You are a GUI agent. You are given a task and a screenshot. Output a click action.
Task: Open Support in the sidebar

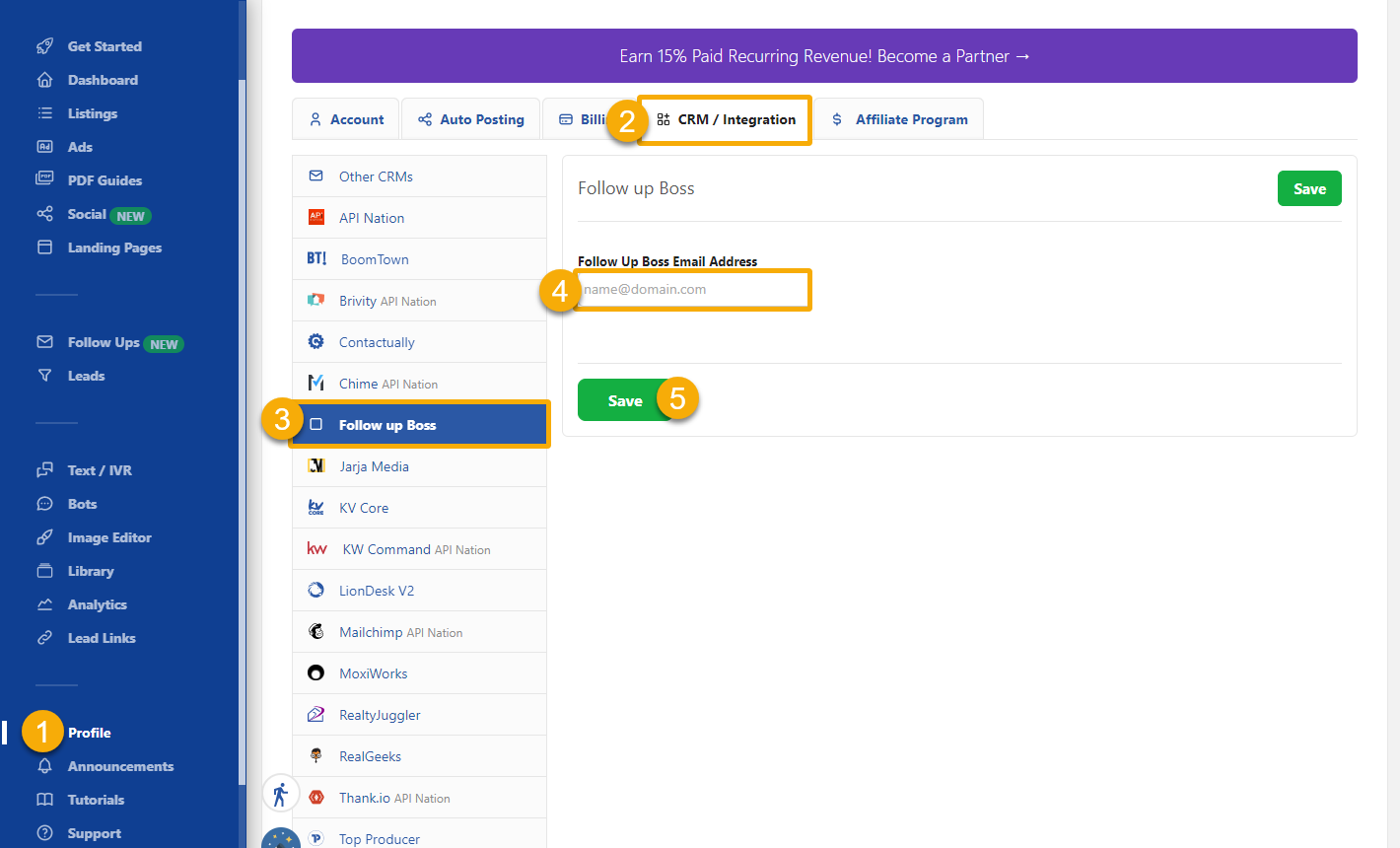(95, 833)
